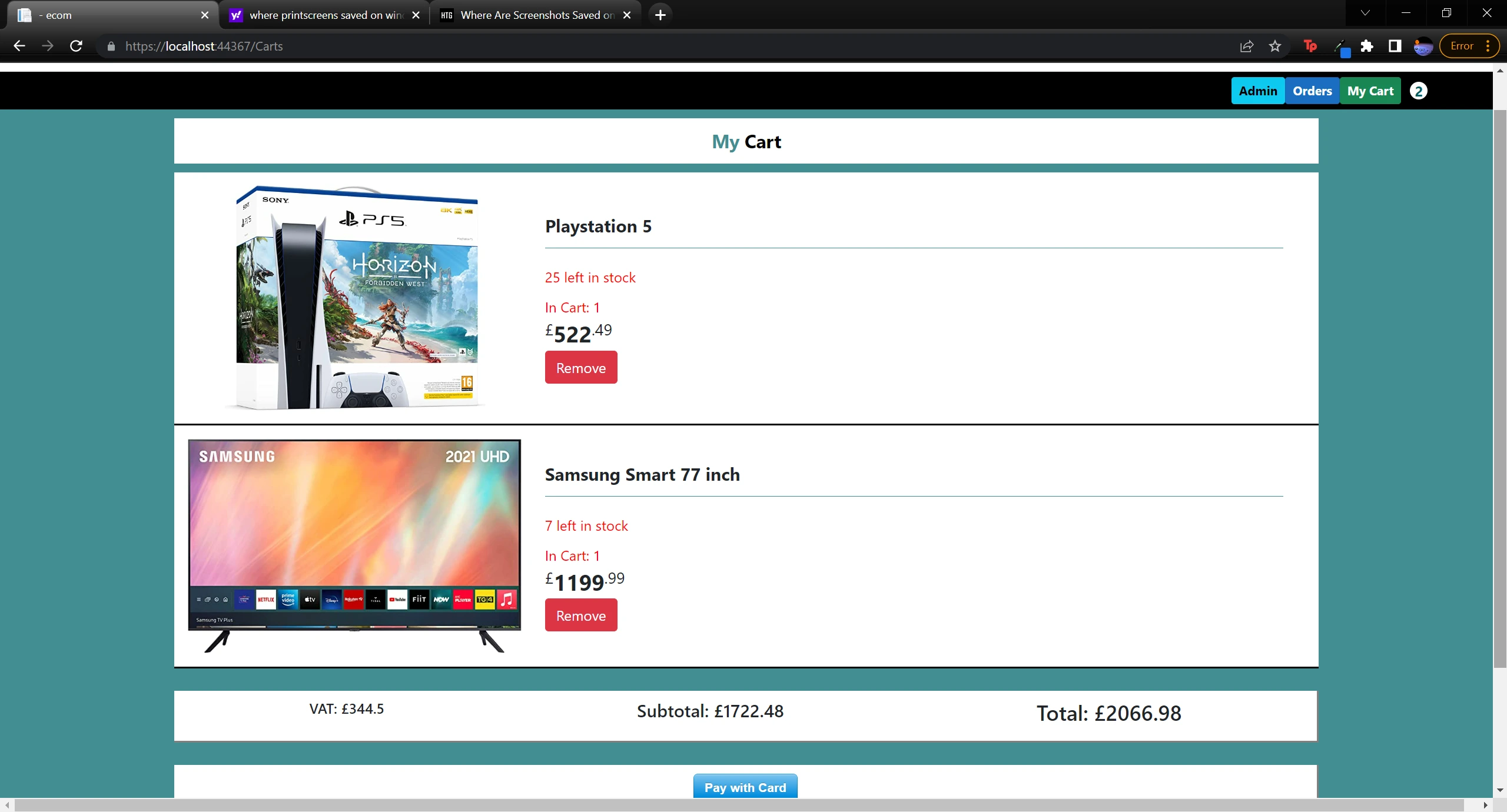
Task: Switch to the Admin tab
Action: point(1257,90)
